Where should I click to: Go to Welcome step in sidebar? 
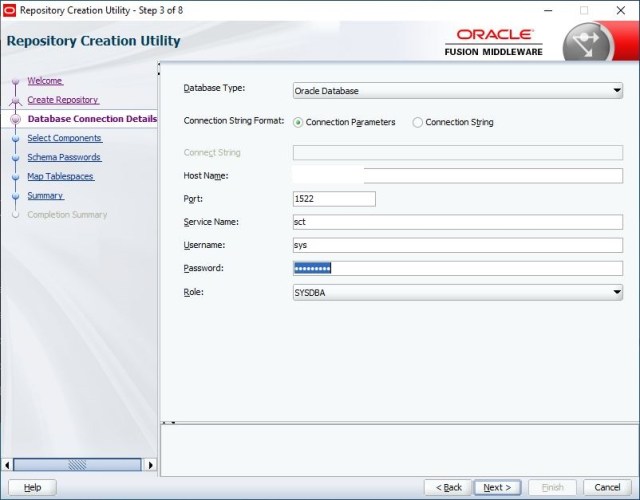point(45,81)
